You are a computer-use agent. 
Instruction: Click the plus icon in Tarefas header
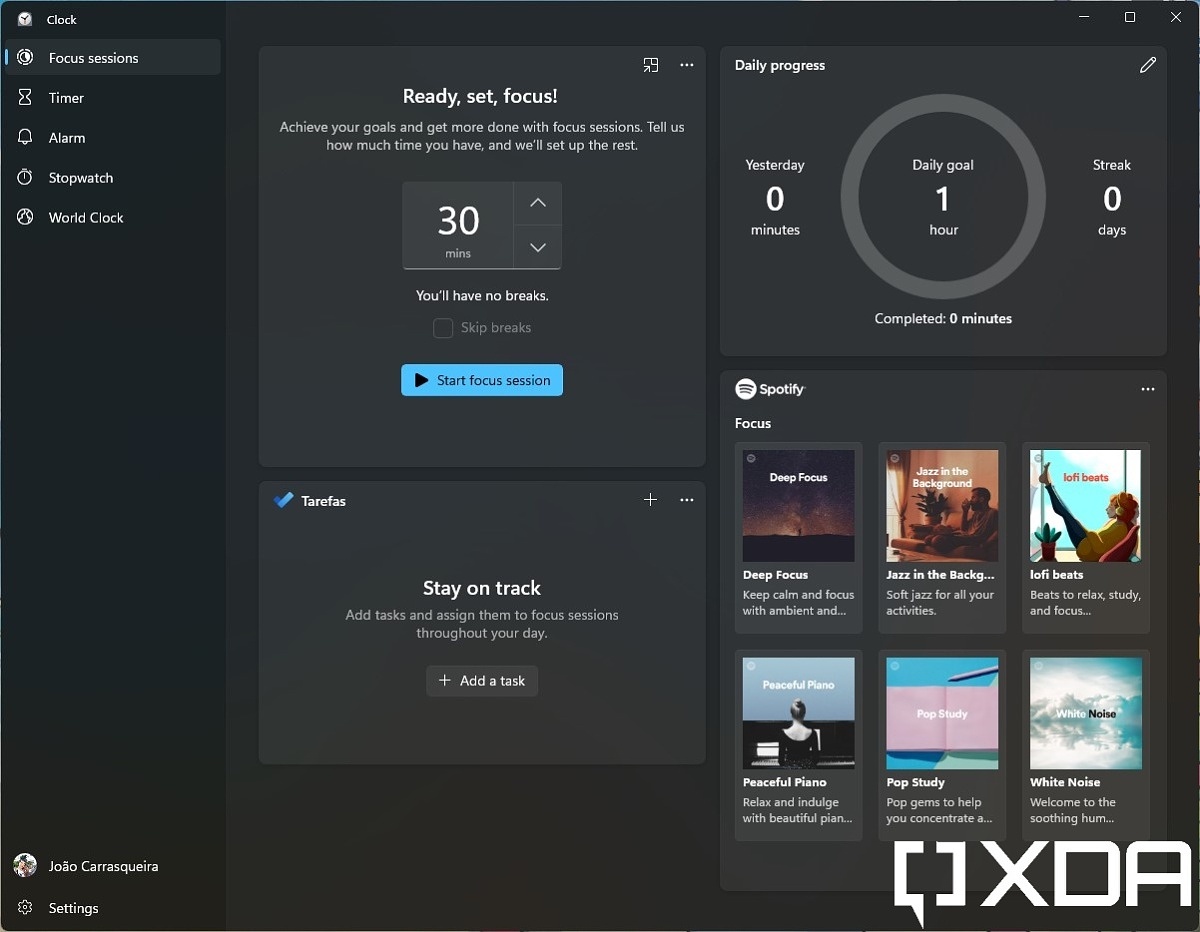click(650, 500)
